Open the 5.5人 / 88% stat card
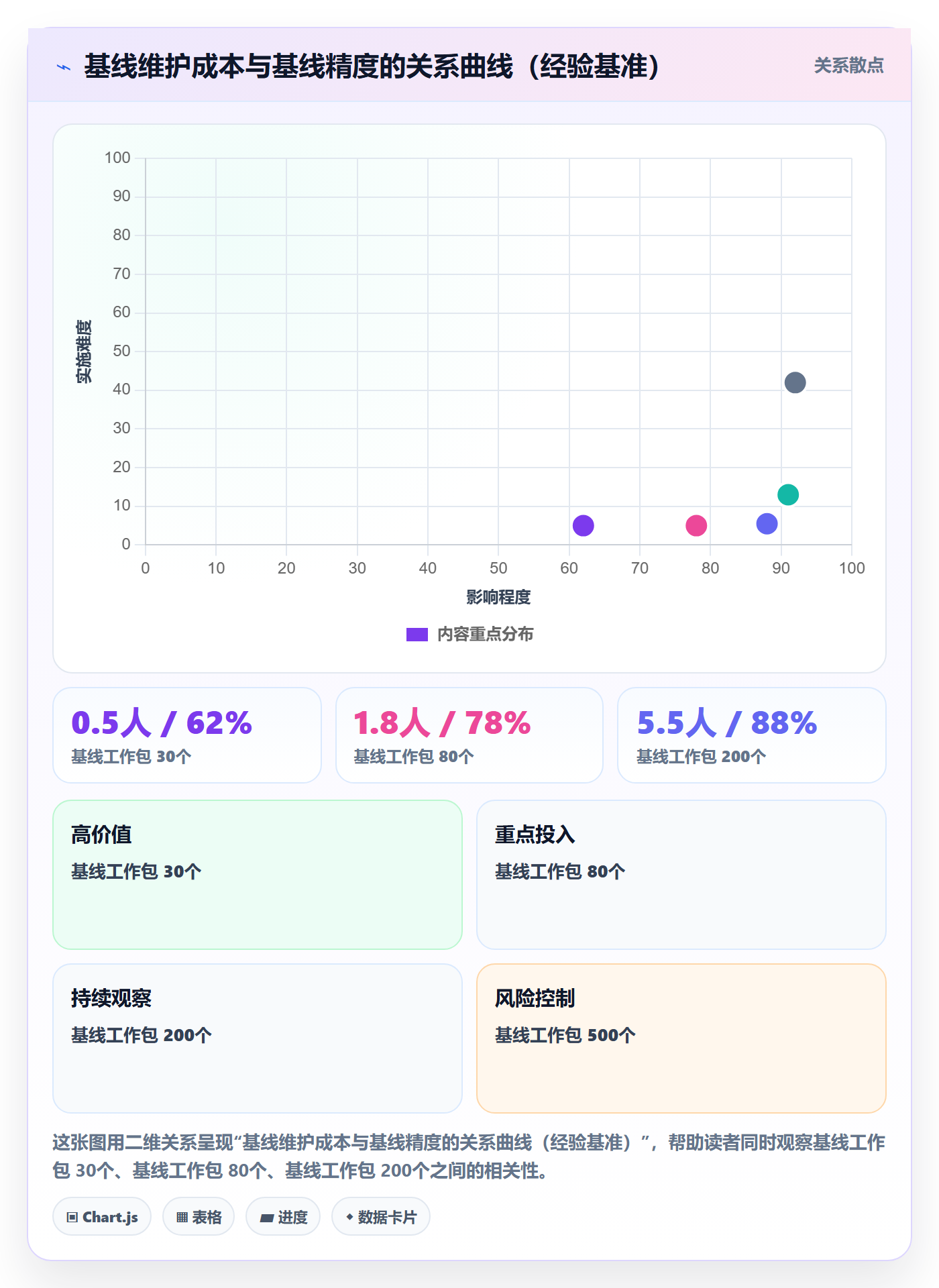The image size is (939, 1288). 752,735
